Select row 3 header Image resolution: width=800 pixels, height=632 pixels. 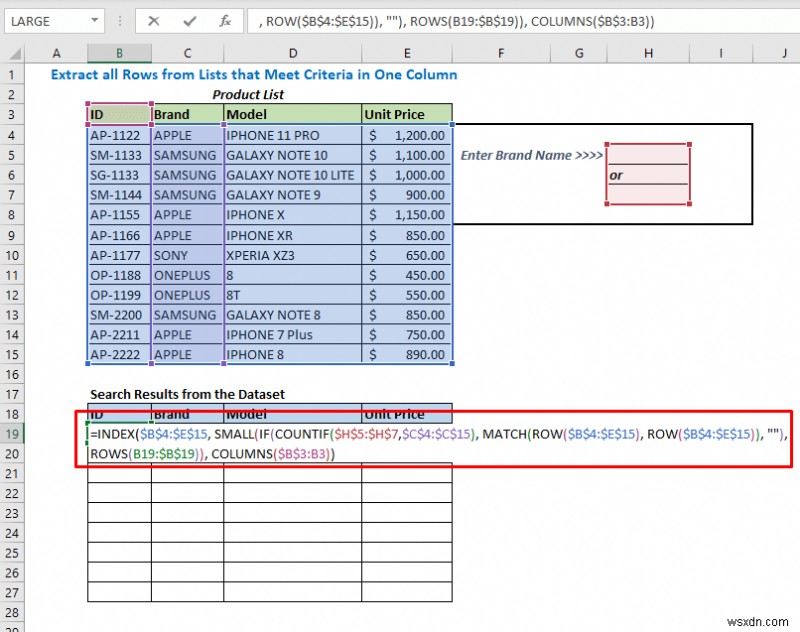tap(12, 114)
